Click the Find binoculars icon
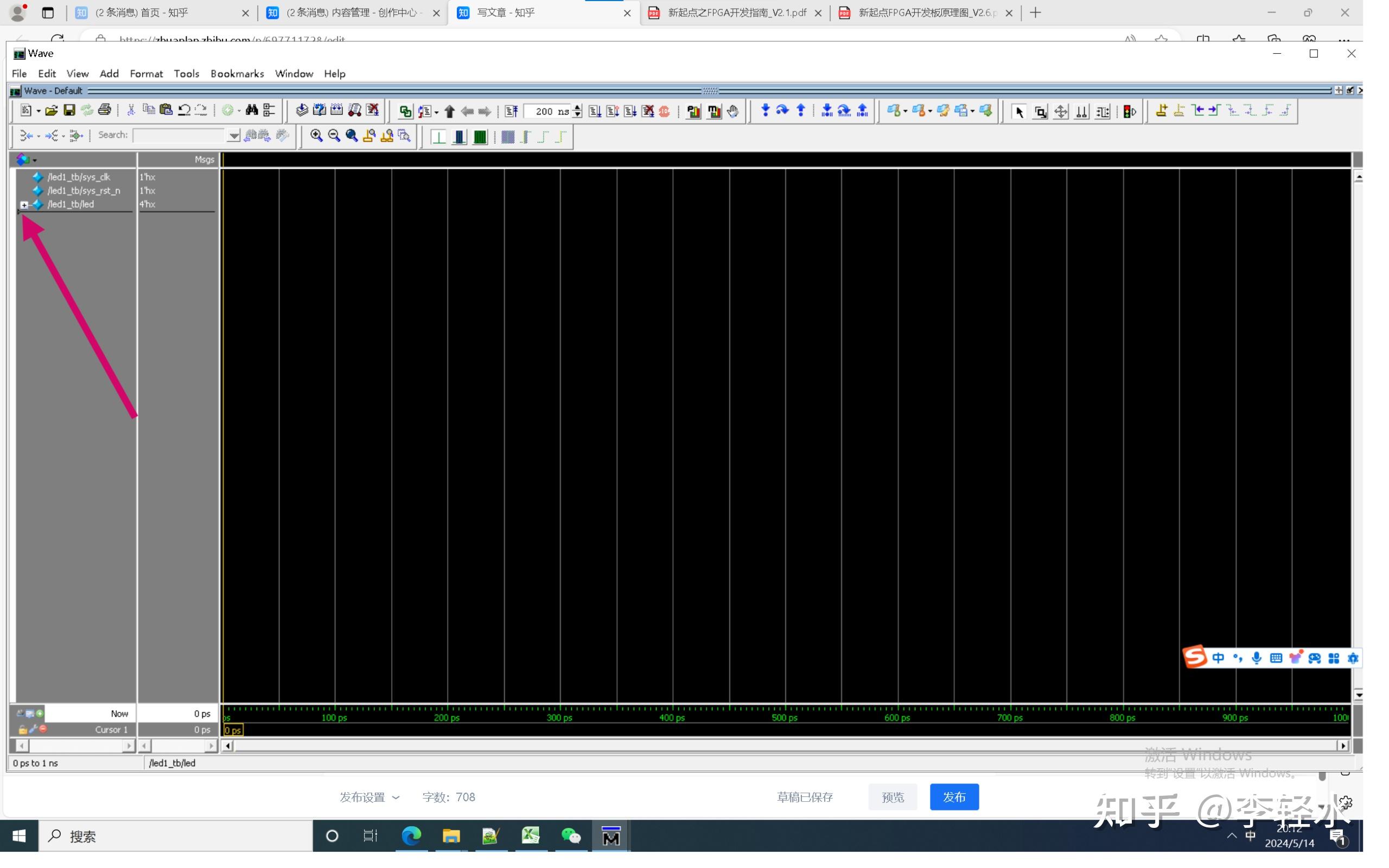Screen dimensions: 1389x868 click(252, 110)
